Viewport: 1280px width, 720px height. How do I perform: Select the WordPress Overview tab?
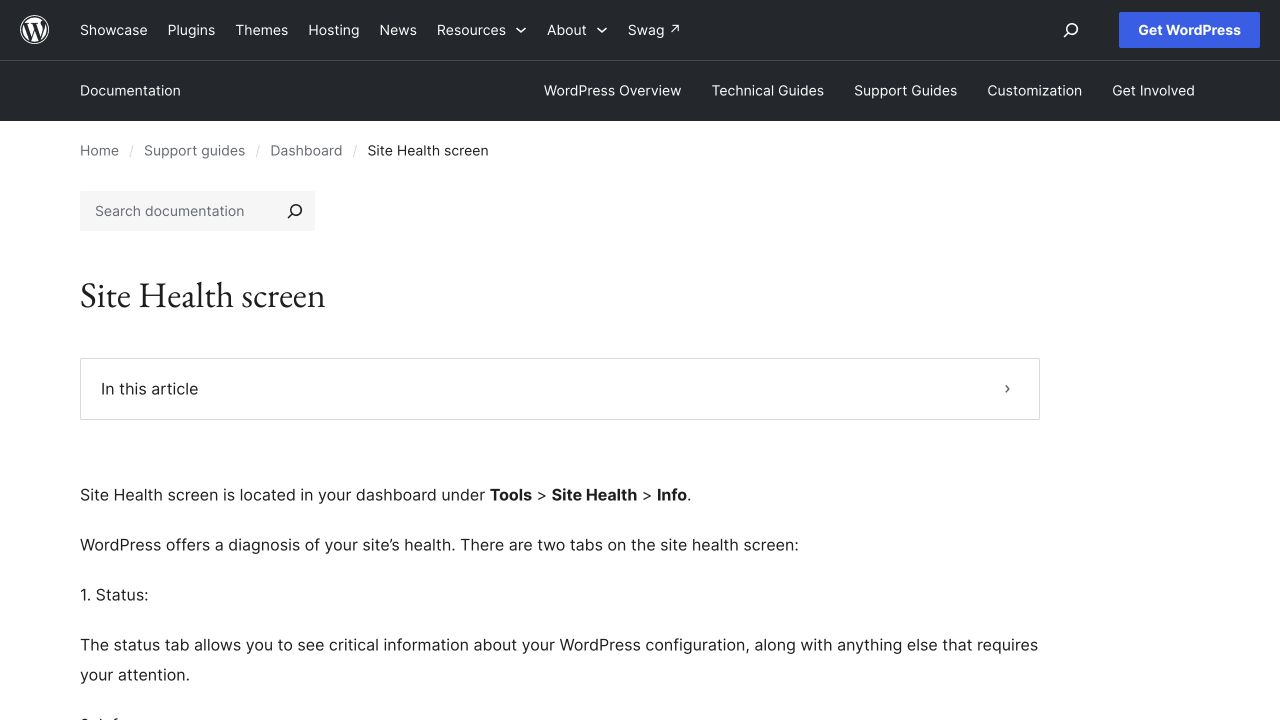click(x=612, y=90)
